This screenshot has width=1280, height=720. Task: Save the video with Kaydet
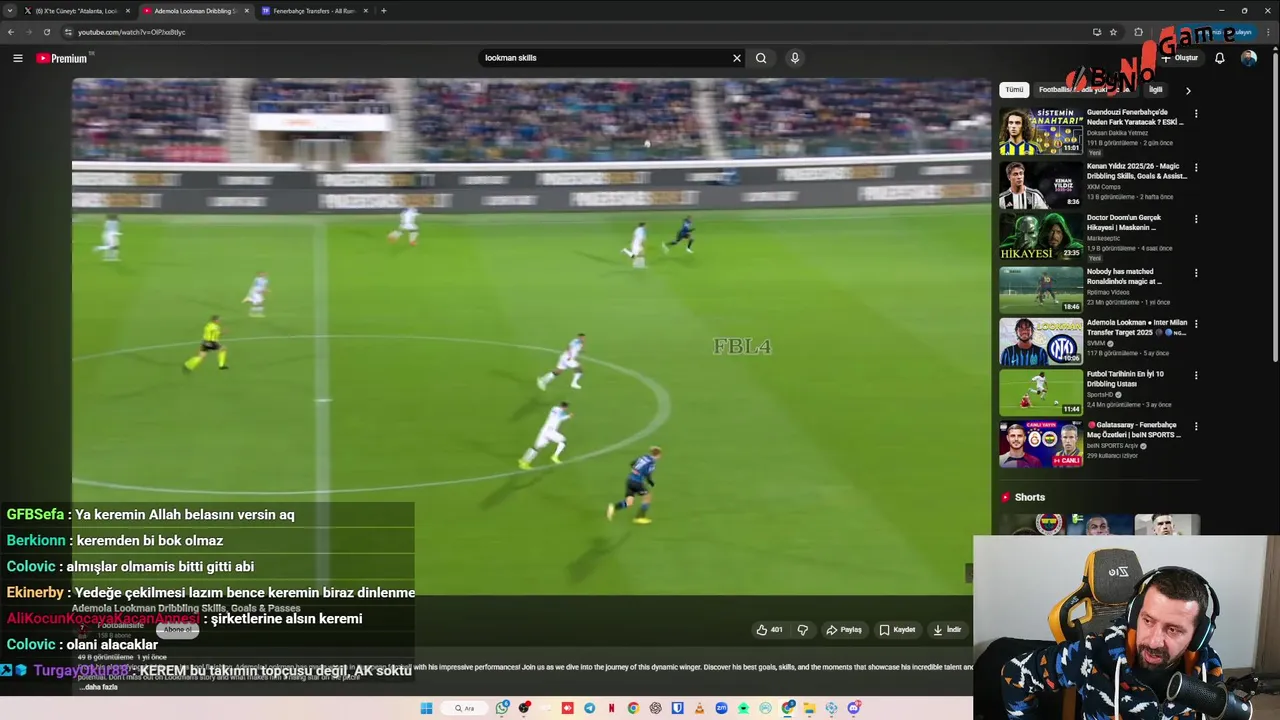(x=897, y=630)
